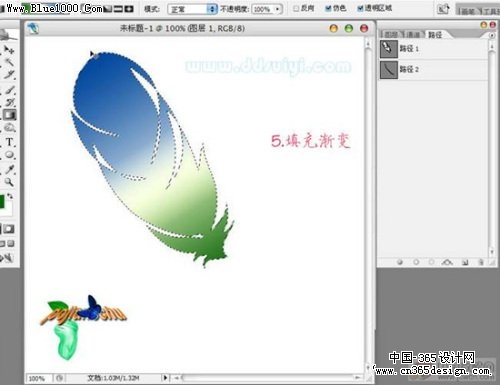Click the green foreground color swatch

click(x=2, y=202)
